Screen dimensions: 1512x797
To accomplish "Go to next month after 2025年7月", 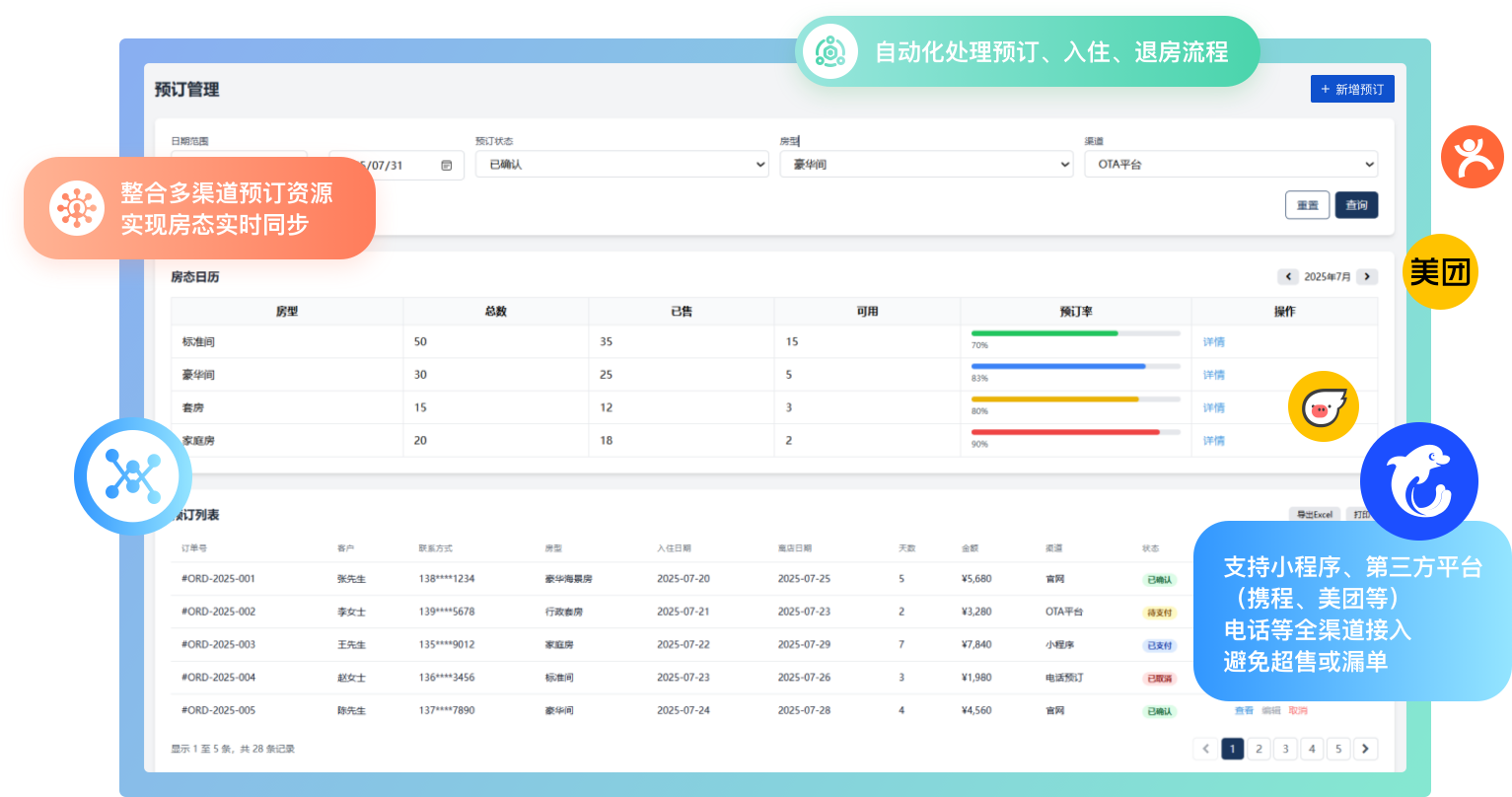I will [1366, 277].
